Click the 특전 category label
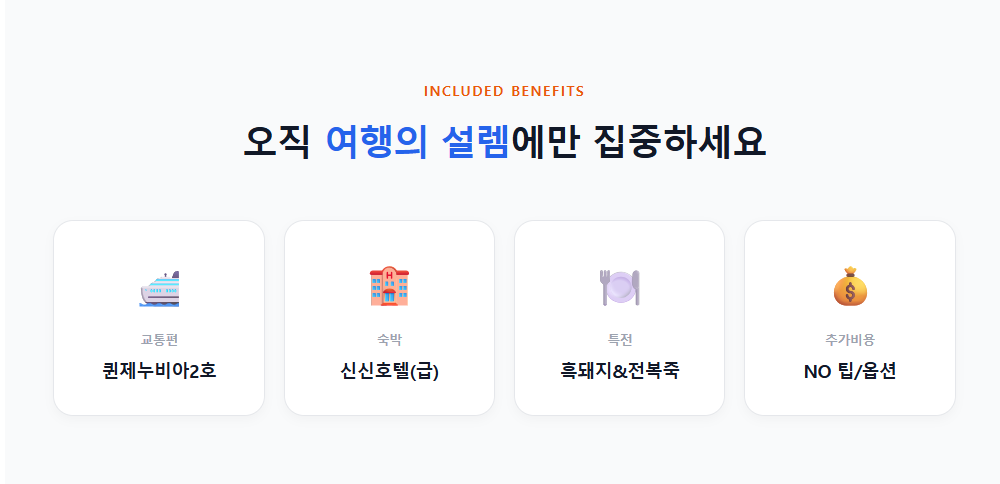1000x484 pixels. tap(619, 340)
